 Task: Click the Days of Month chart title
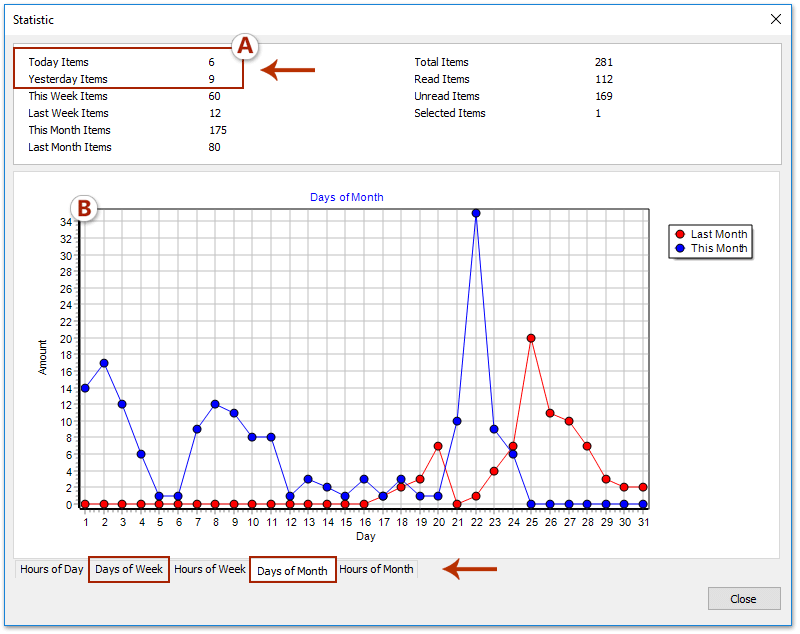click(x=347, y=197)
